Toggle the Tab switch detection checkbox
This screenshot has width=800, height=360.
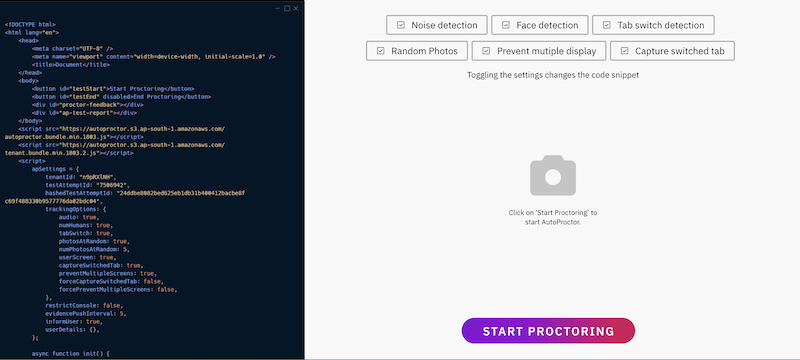pos(607,25)
